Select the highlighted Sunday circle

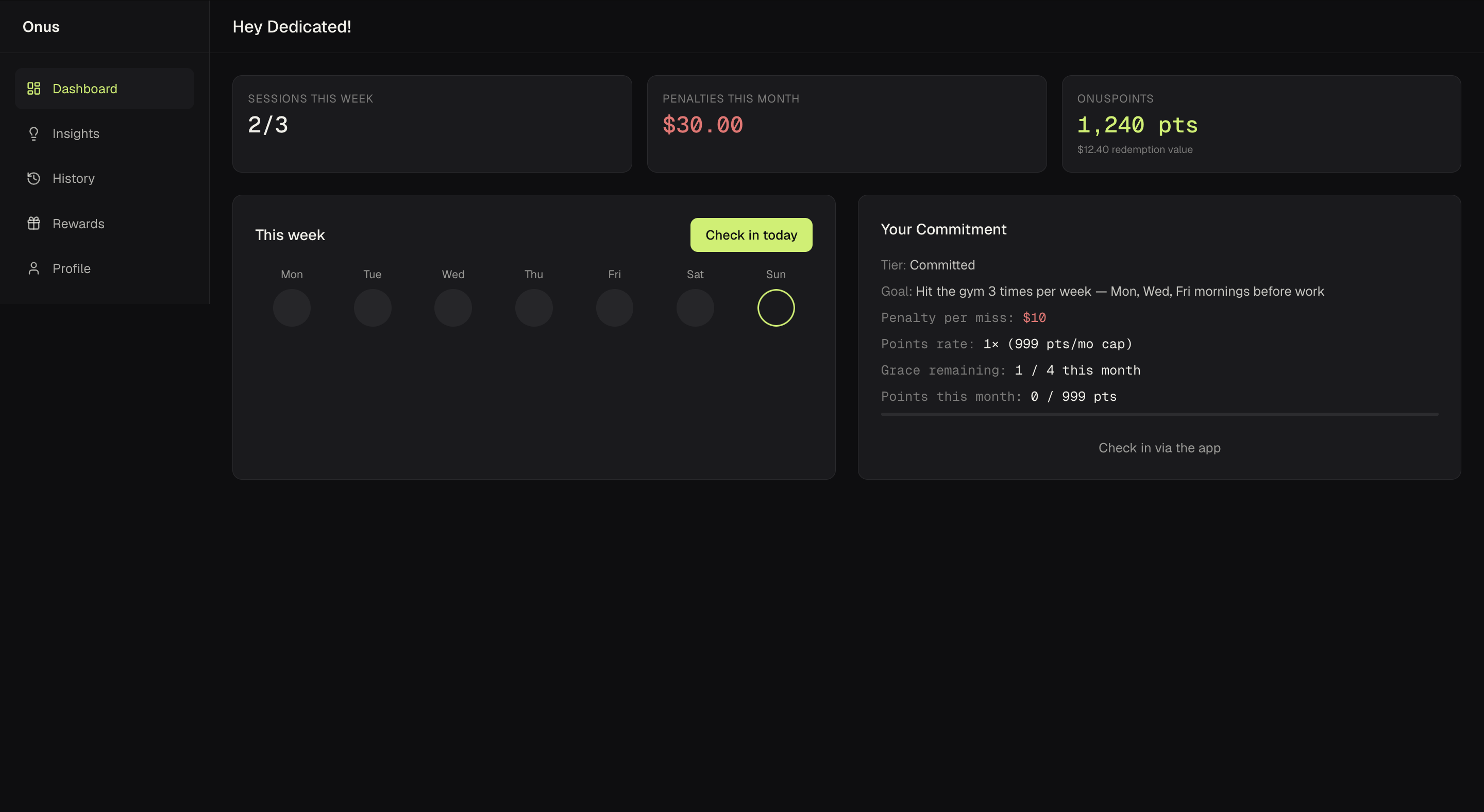[775, 308]
